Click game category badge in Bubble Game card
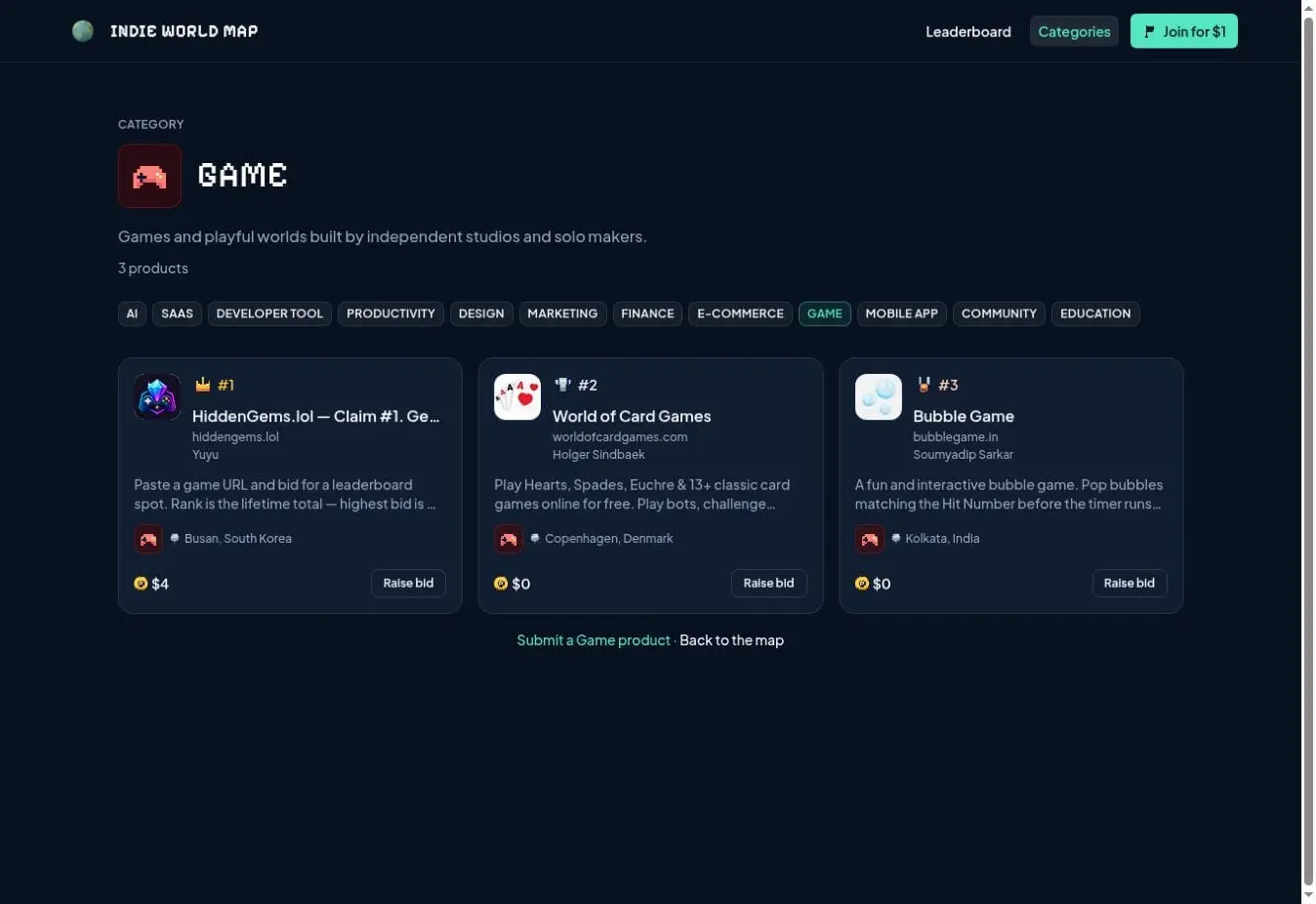 (x=870, y=539)
